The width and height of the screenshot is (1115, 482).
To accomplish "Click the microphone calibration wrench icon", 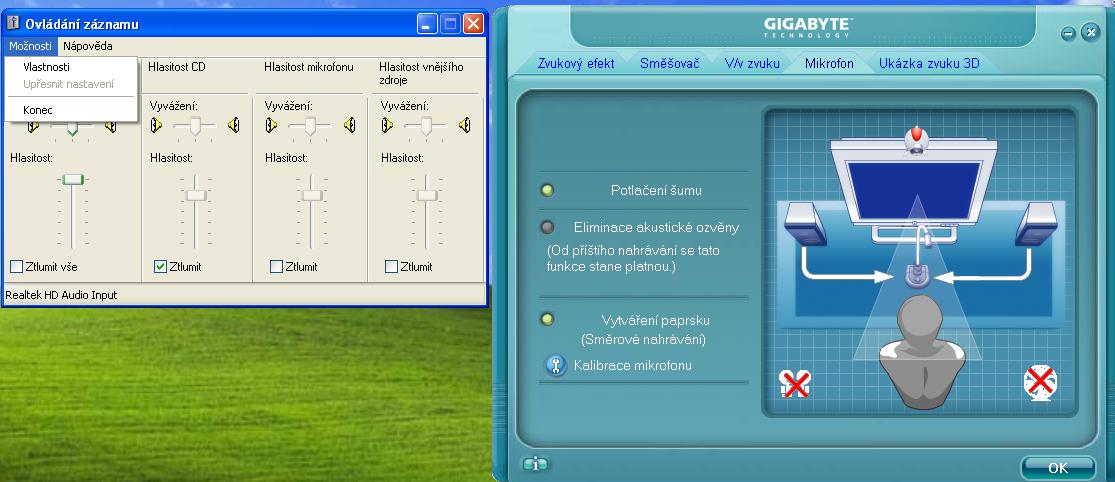I will click(x=555, y=366).
